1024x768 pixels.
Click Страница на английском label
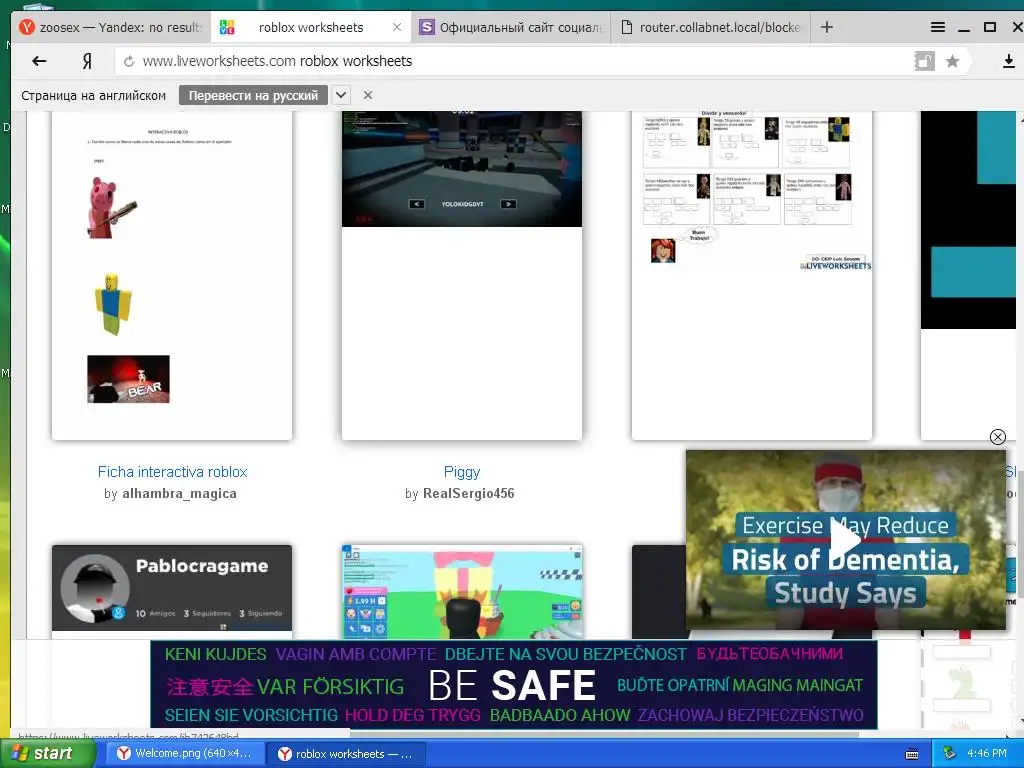[93, 95]
